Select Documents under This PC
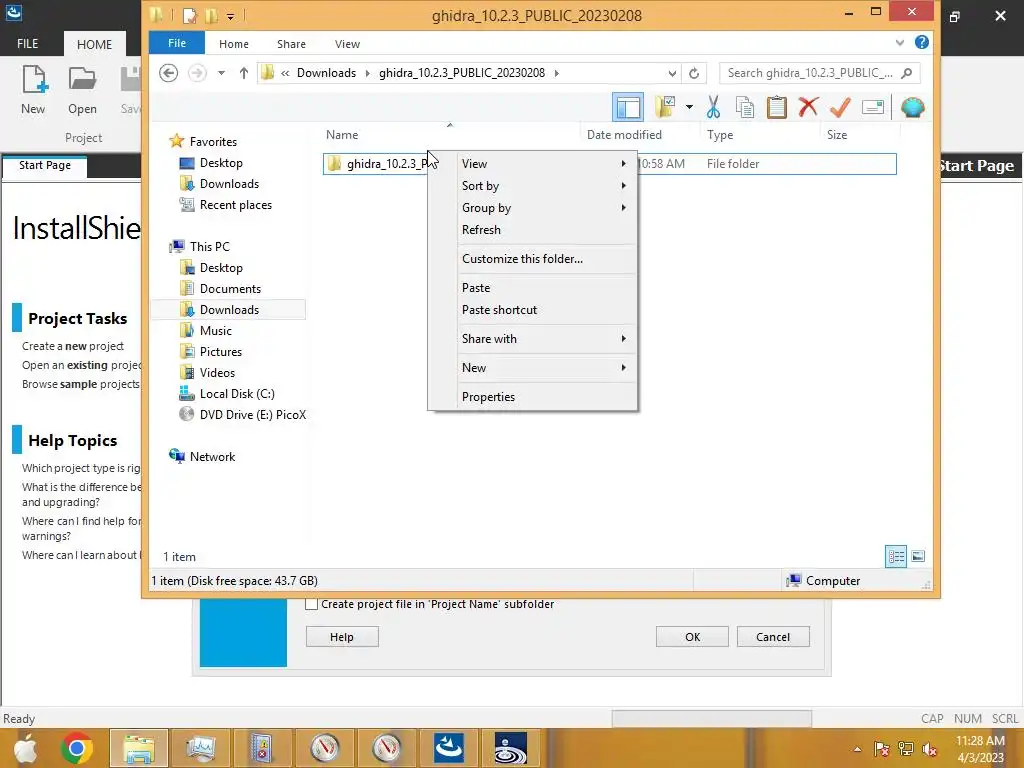Screen dimensions: 1024x768 [230, 289]
